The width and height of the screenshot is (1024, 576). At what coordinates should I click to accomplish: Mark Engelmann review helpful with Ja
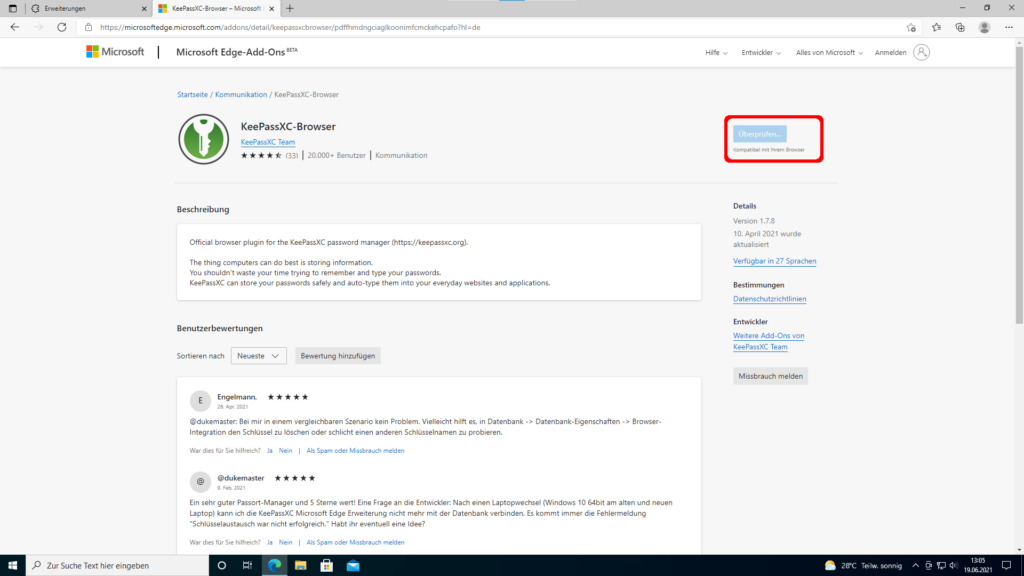(x=270, y=451)
